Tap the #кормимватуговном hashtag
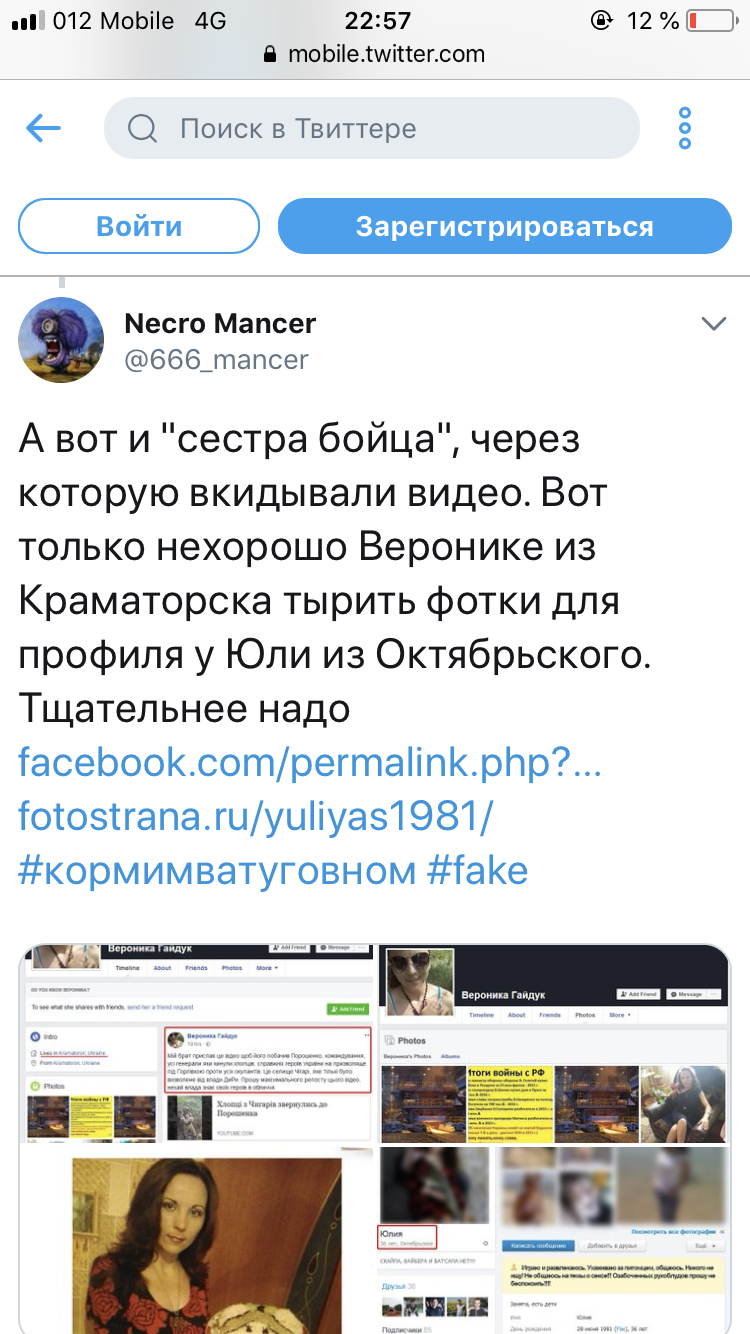This screenshot has height=1334, width=750. point(216,870)
